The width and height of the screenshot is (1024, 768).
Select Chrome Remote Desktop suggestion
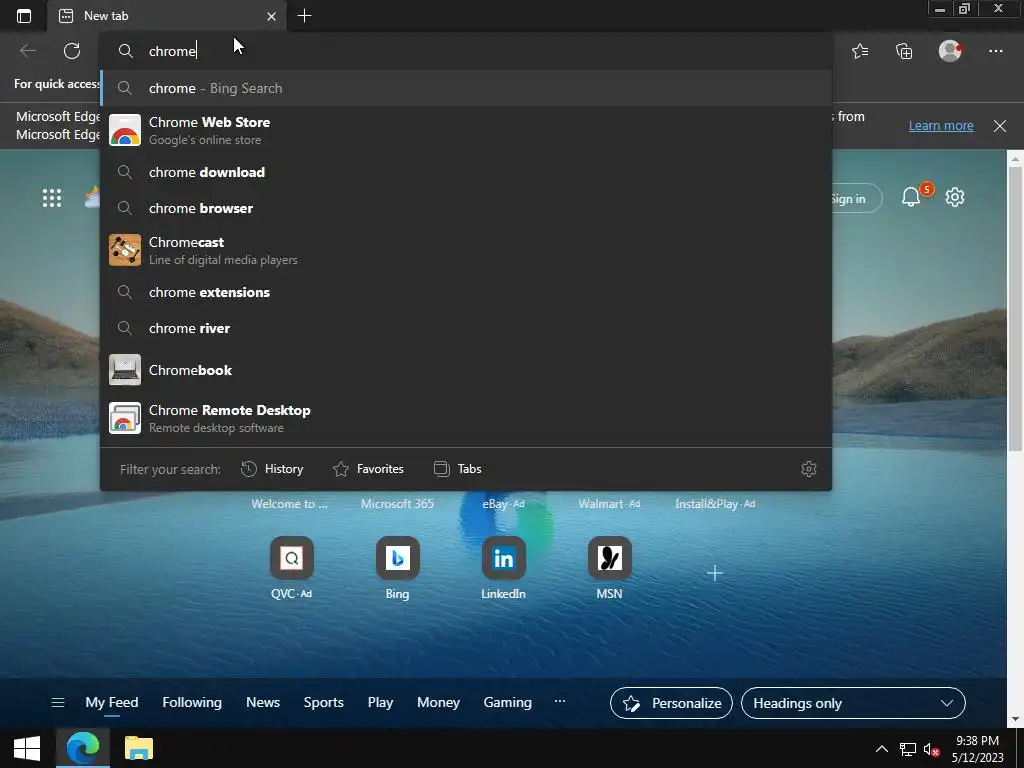[x=466, y=418]
